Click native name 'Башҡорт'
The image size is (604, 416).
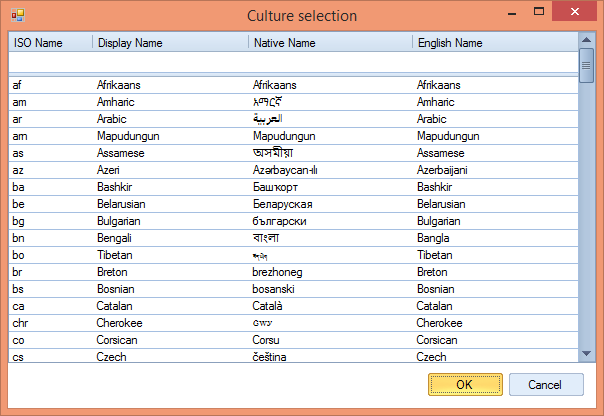click(x=275, y=187)
